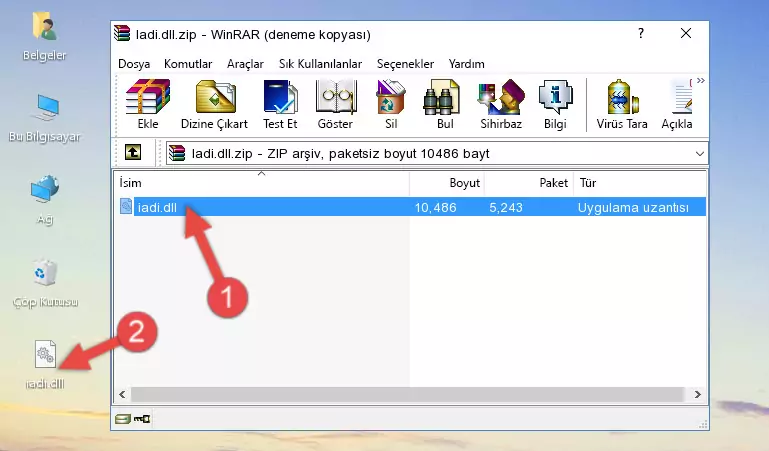Screen dimensions: 769x451
Task: Open the Sık Kullanılanlar menu
Action: pos(320,64)
